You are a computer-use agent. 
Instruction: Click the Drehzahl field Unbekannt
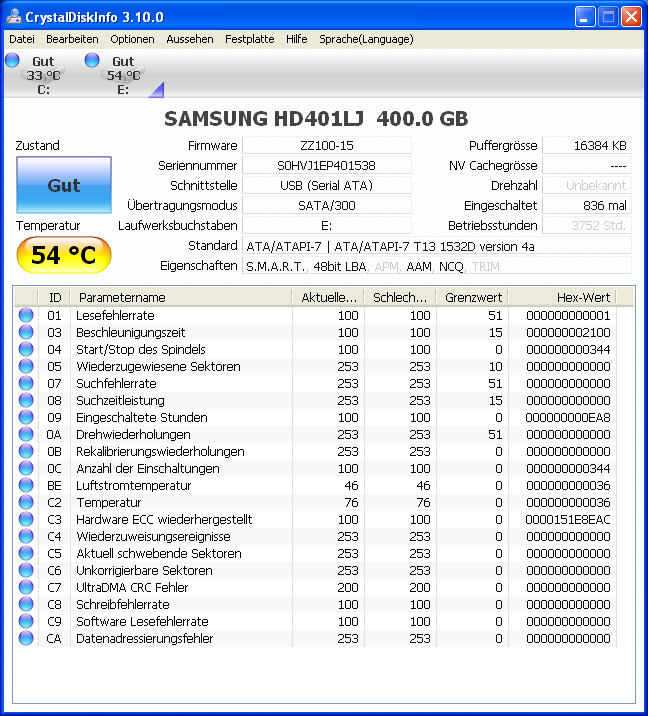(x=587, y=185)
